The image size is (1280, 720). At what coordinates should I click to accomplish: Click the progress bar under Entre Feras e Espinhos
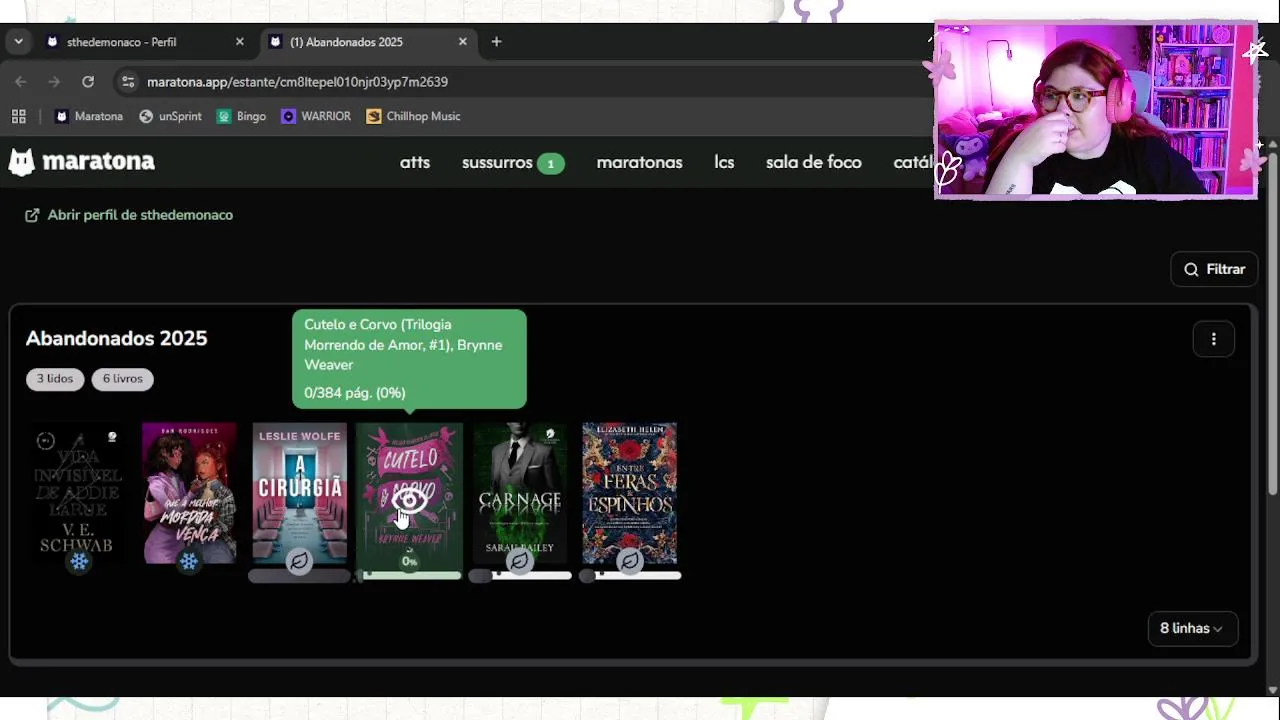tap(629, 576)
